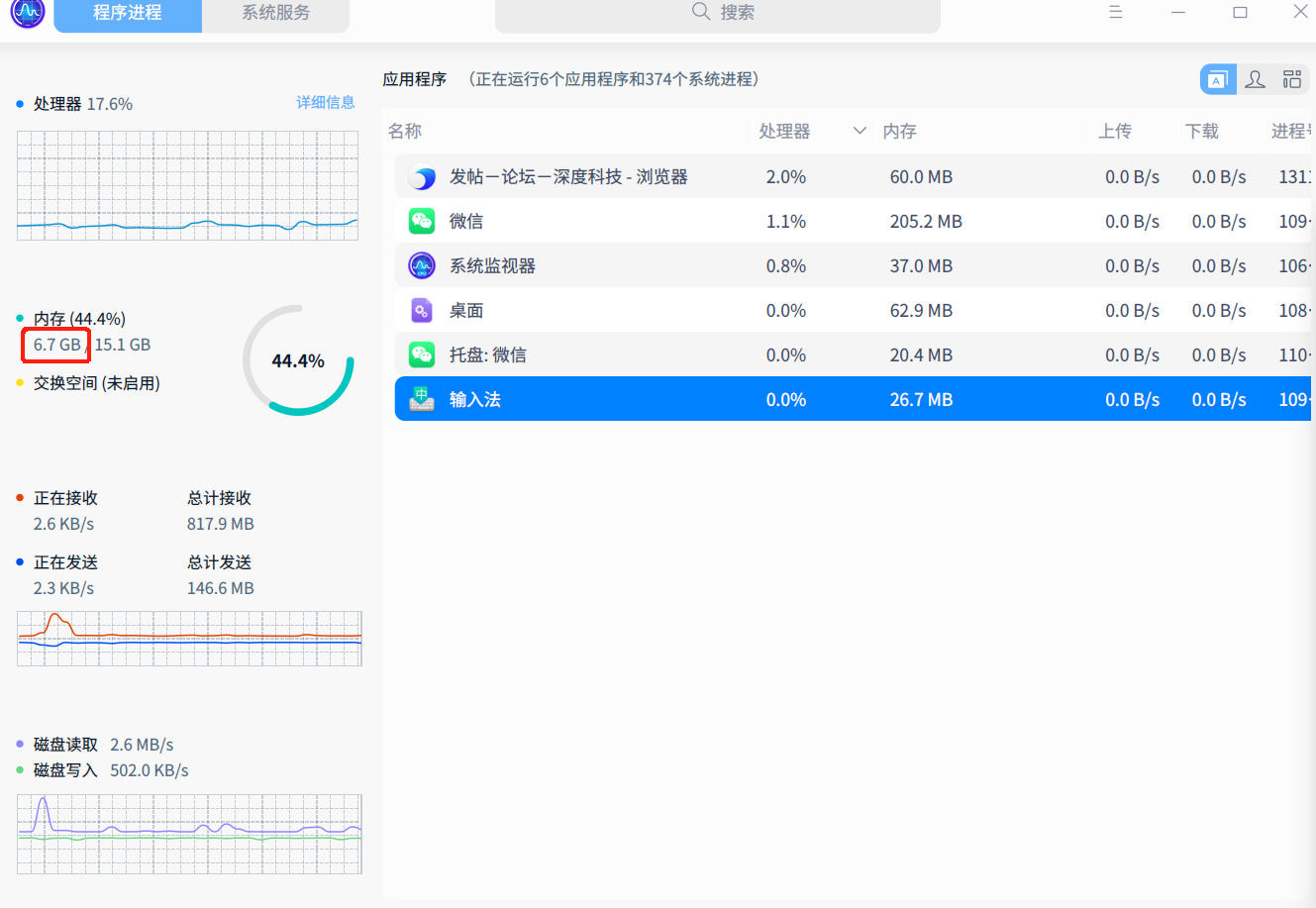Click the 205.2 MB memory value
This screenshot has width=1316, height=908.
pos(926,222)
